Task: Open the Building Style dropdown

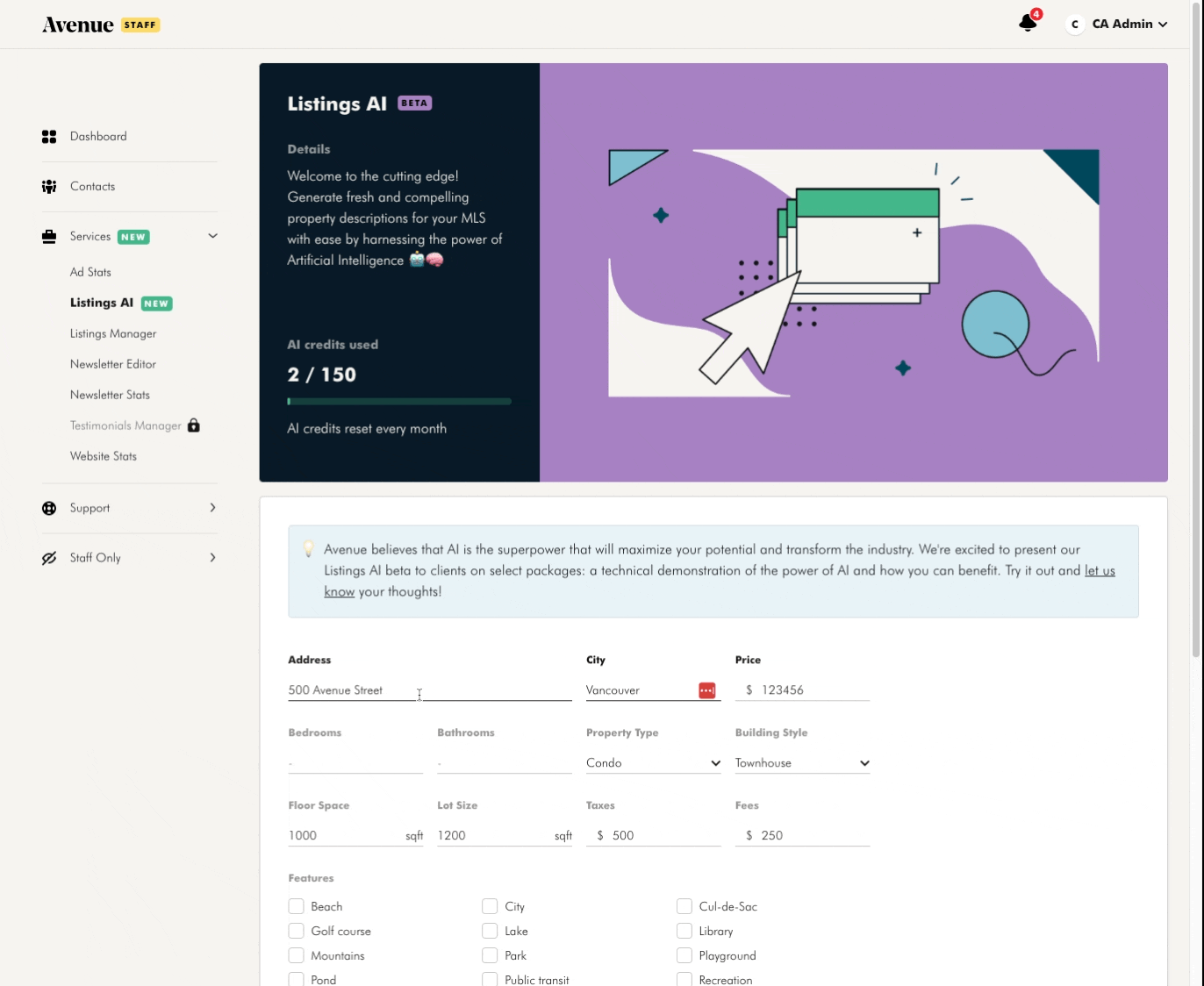Action: tap(803, 763)
